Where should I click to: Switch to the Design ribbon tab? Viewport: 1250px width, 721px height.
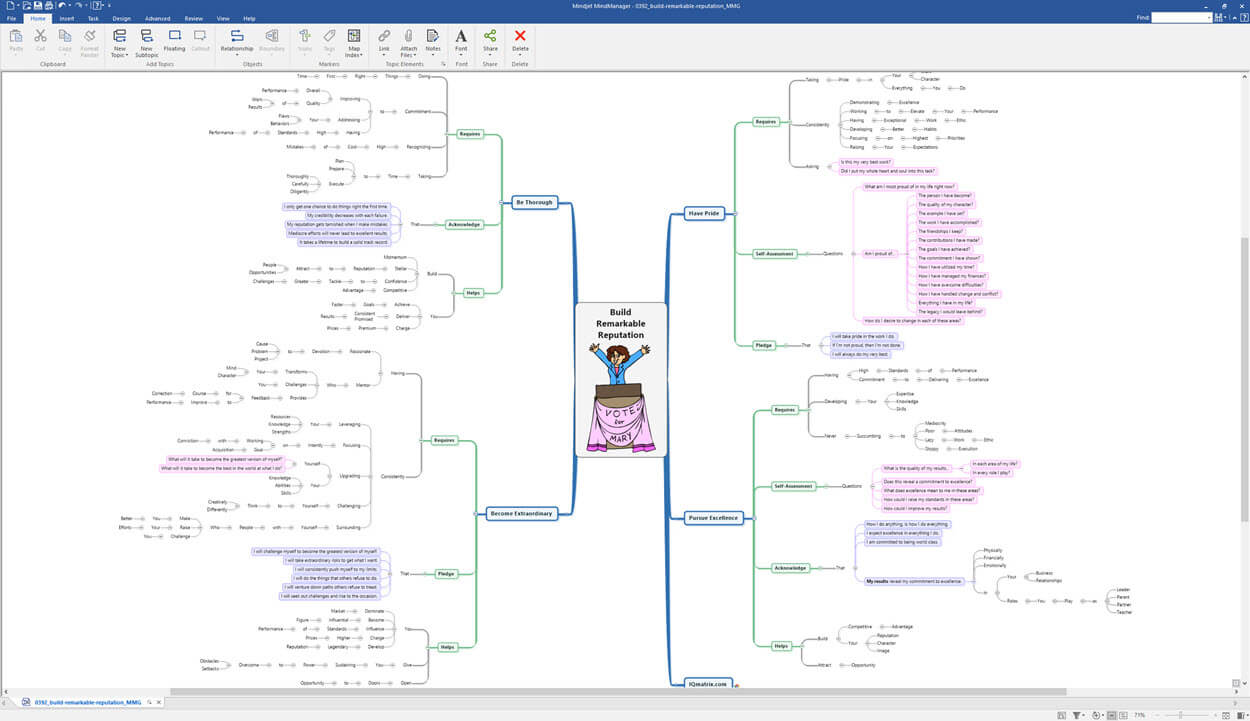(121, 18)
